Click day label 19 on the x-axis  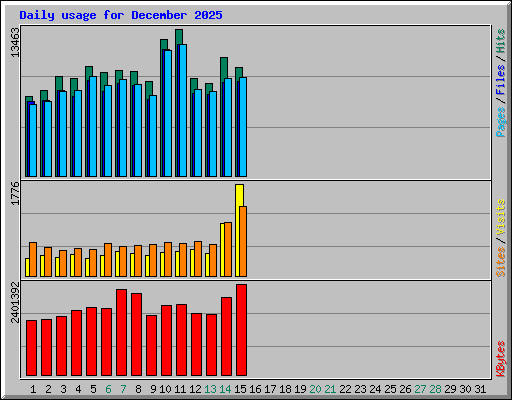point(300,389)
